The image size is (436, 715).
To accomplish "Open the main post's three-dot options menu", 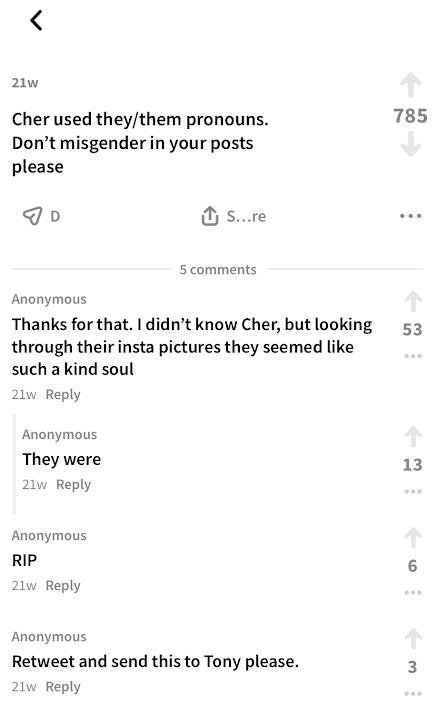I will 410,216.
